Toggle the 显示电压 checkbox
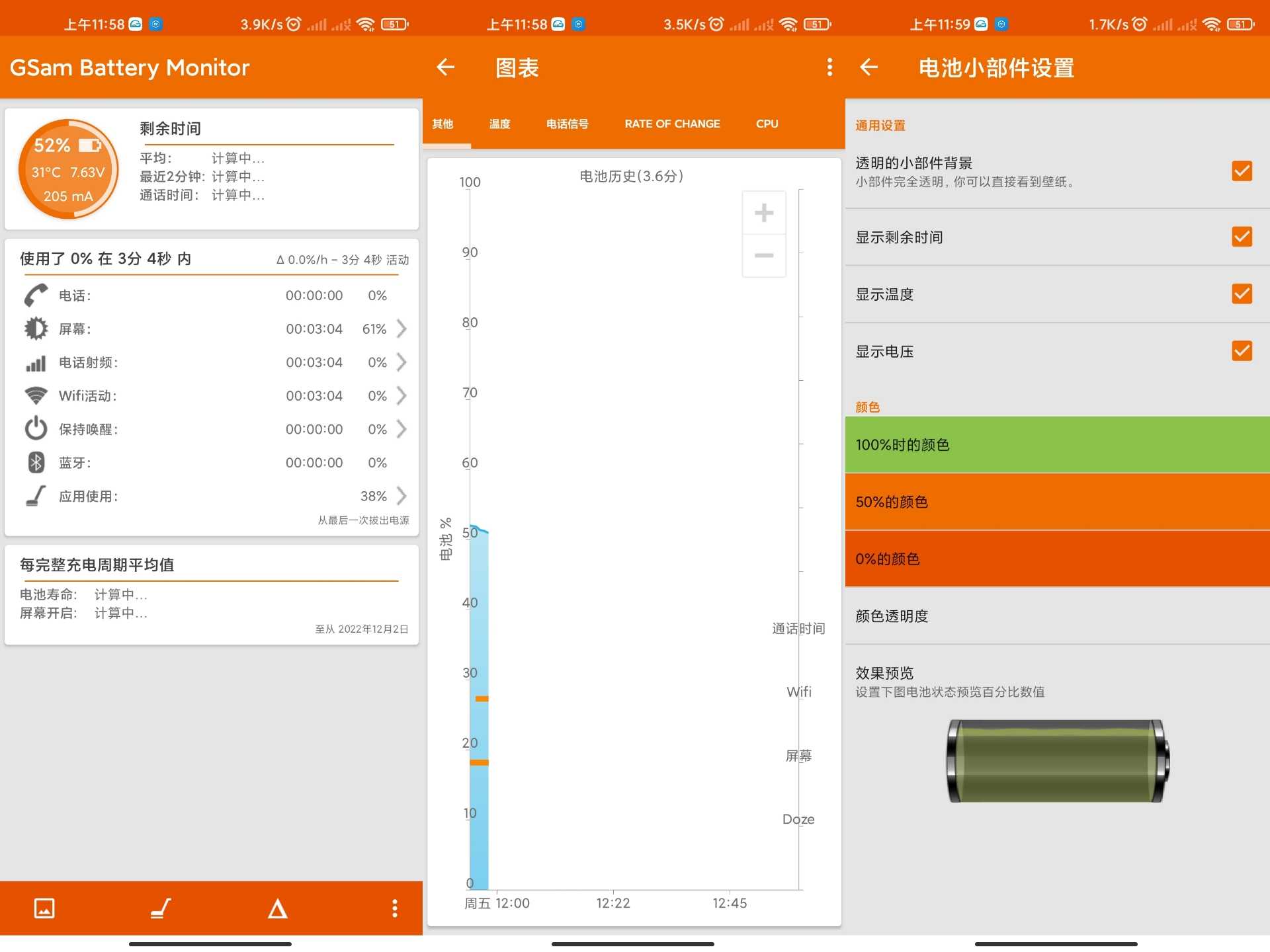 (x=1242, y=350)
